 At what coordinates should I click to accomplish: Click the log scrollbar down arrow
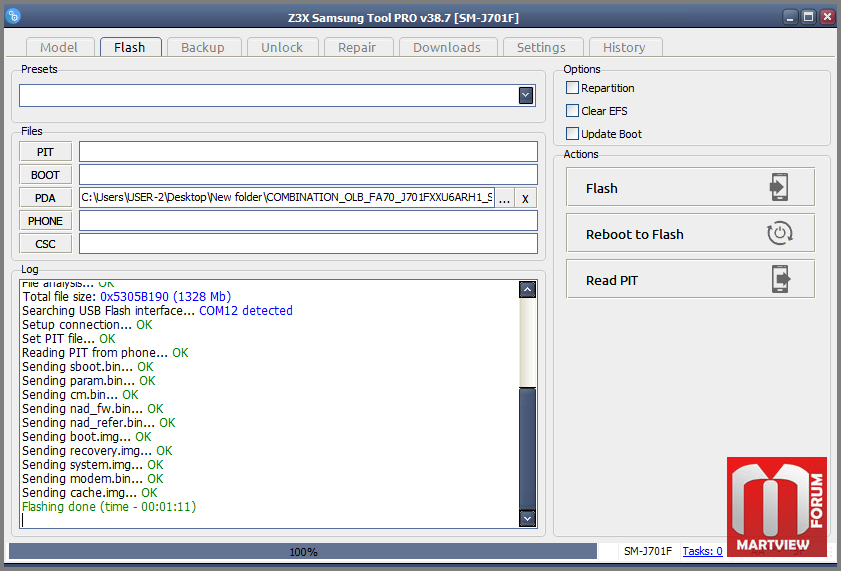528,518
